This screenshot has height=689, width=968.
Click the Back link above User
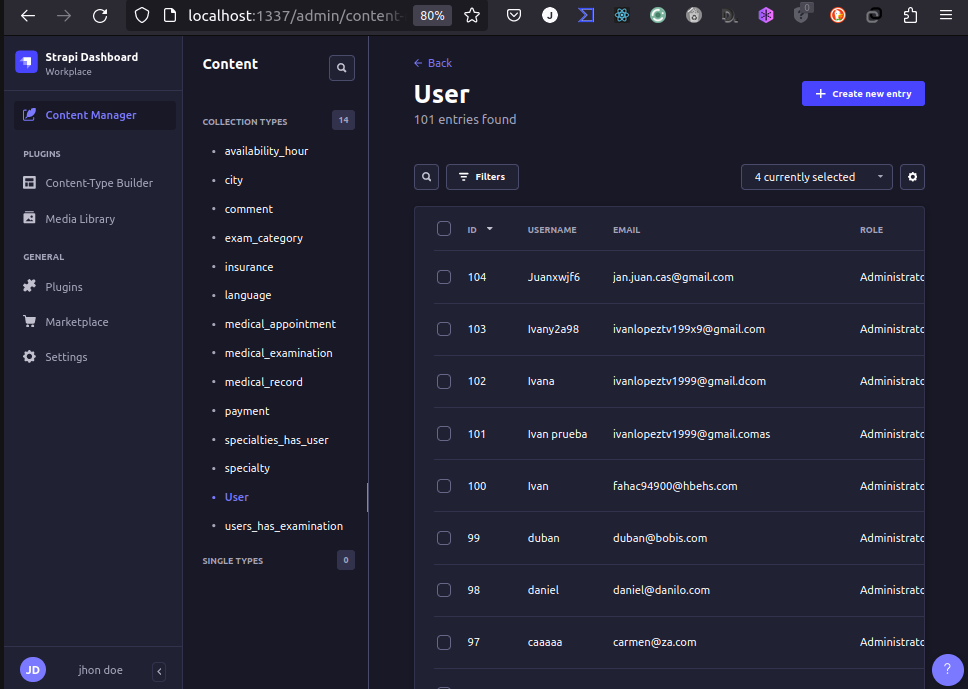tap(432, 62)
